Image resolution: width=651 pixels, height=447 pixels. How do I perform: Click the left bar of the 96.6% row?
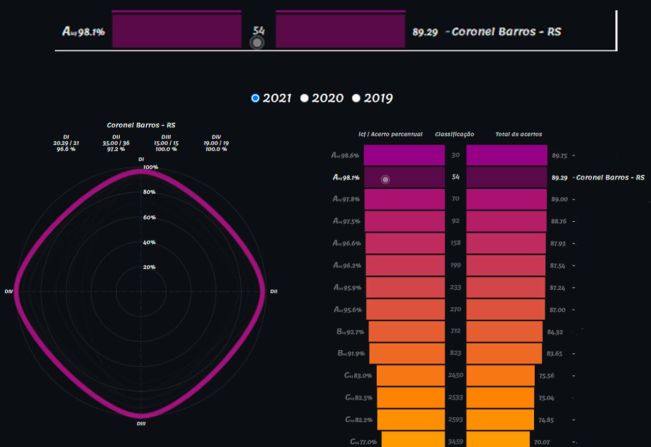click(405, 243)
